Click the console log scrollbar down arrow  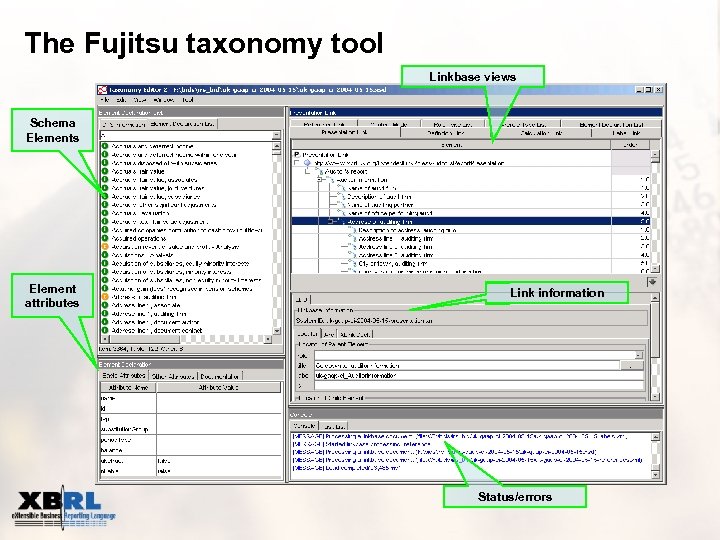click(655, 474)
